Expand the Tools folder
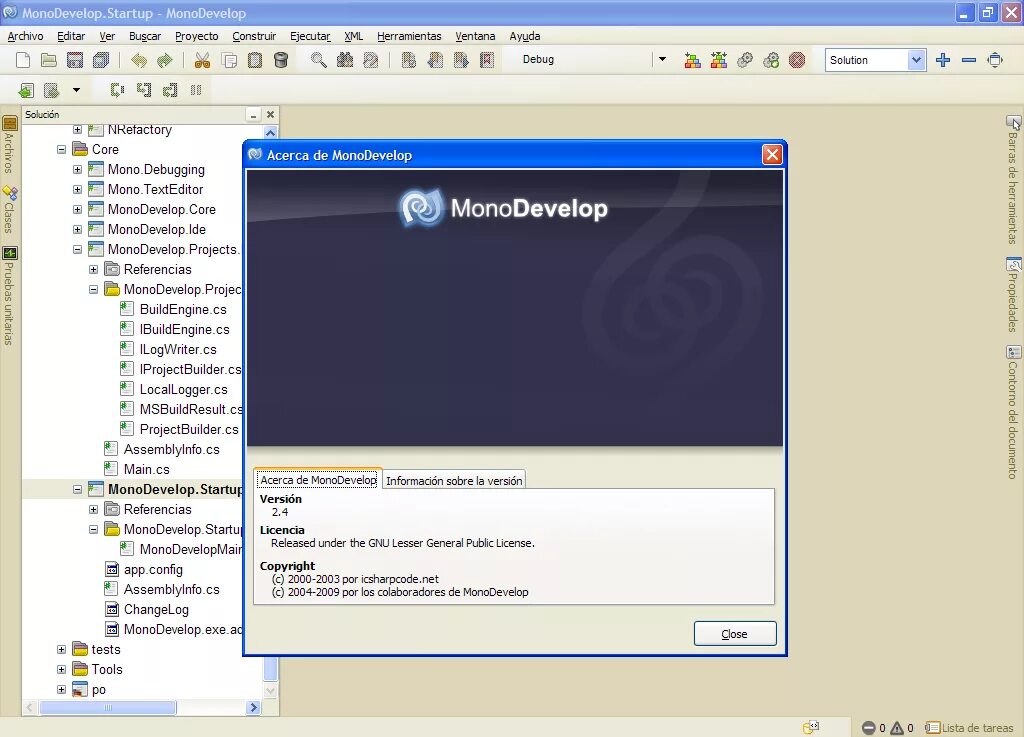Viewport: 1024px width, 737px height. click(61, 669)
